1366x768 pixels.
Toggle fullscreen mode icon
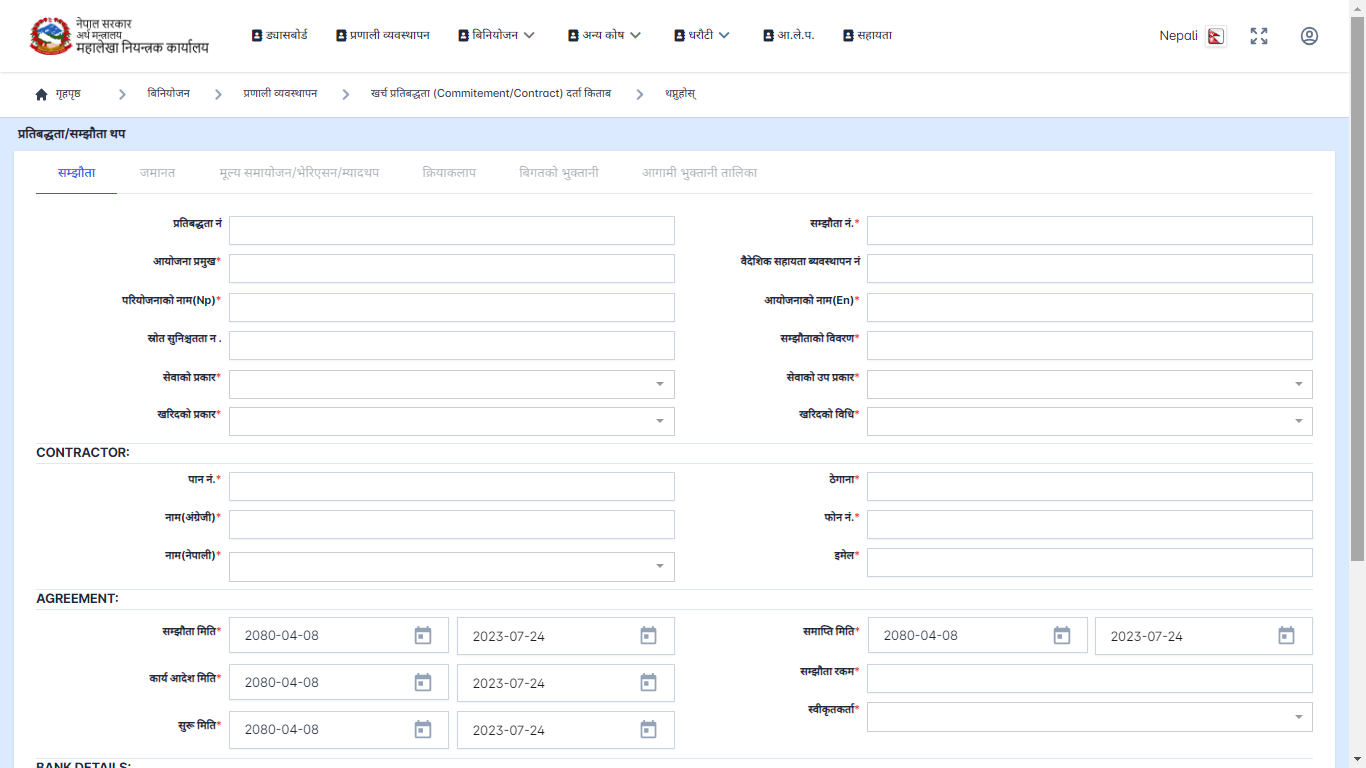point(1259,36)
